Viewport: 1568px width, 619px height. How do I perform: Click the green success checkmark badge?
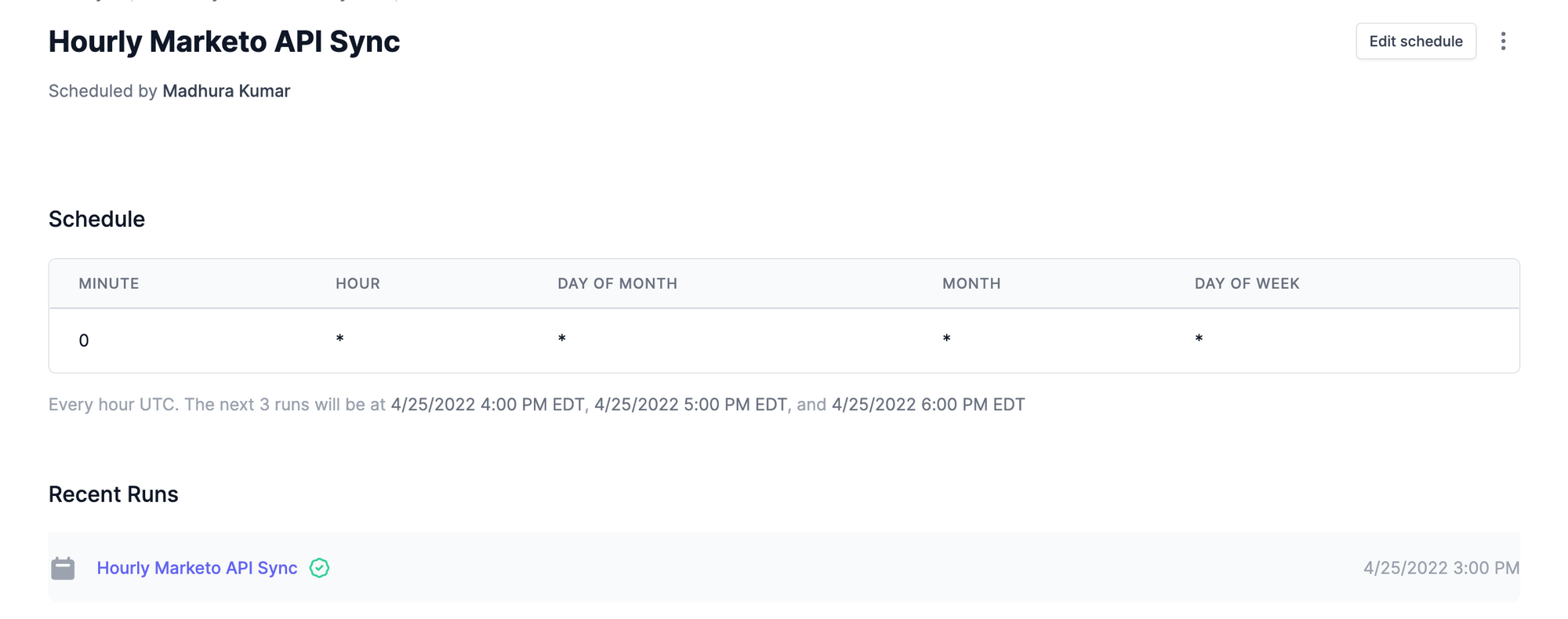click(319, 568)
